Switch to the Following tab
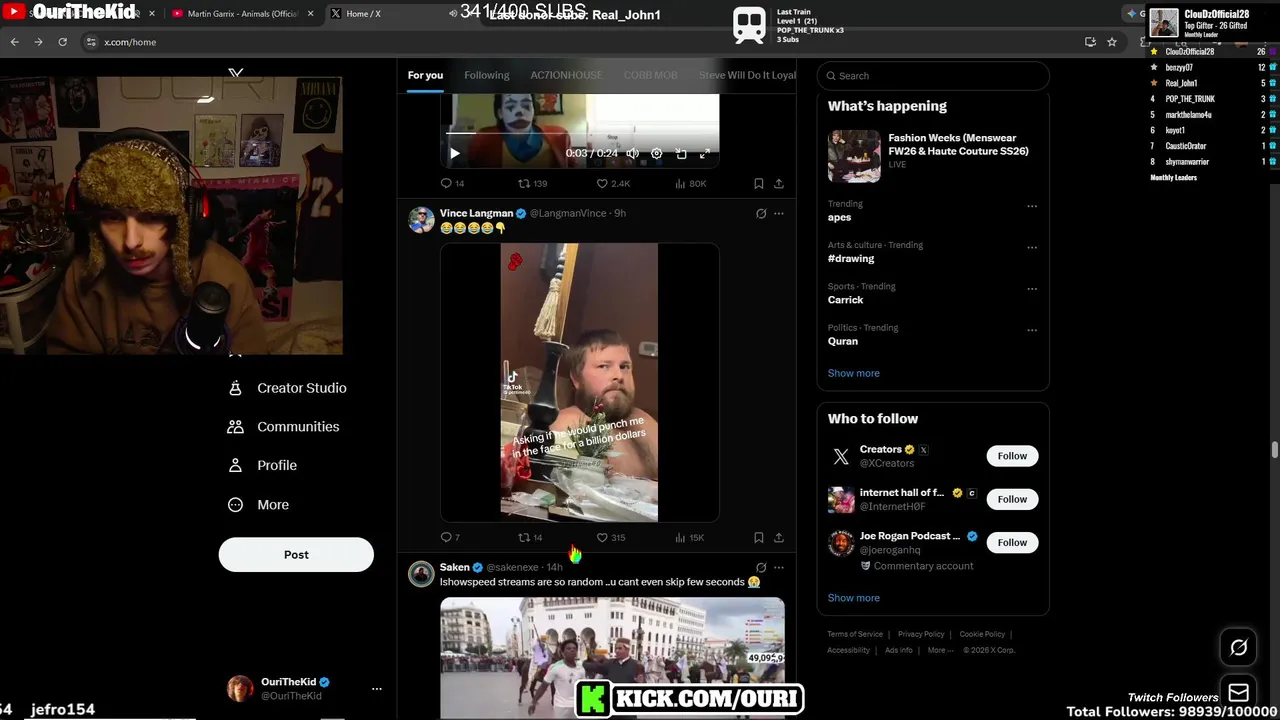The width and height of the screenshot is (1280, 720). 487,75
